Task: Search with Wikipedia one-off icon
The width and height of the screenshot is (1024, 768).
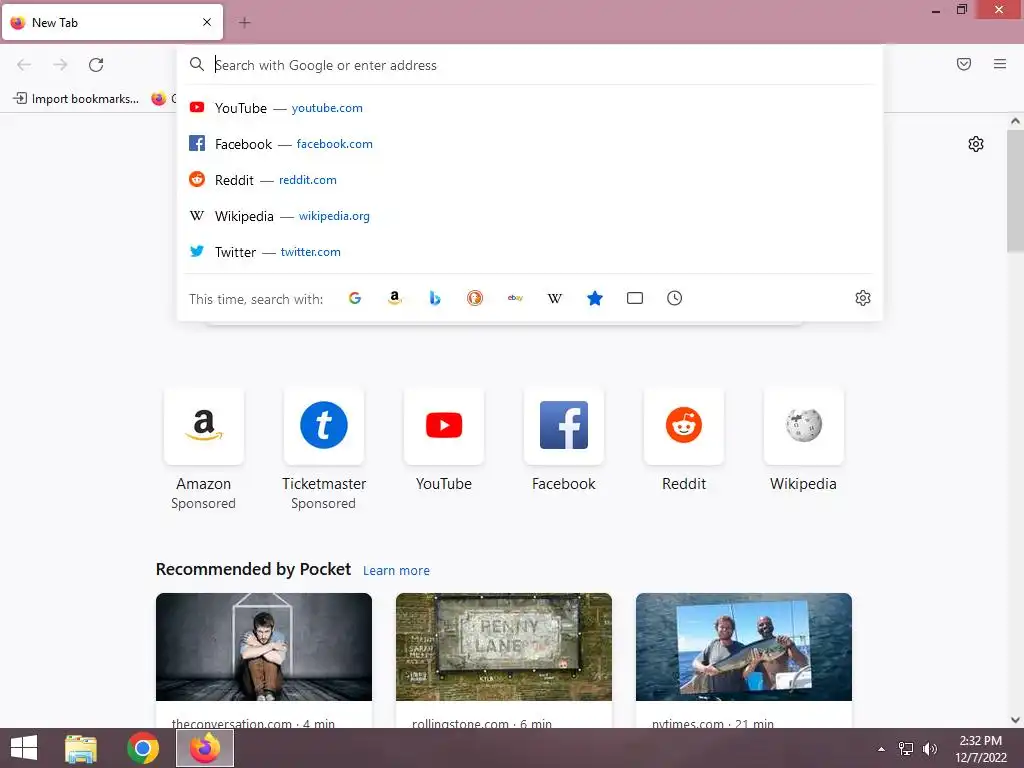Action: tap(554, 298)
